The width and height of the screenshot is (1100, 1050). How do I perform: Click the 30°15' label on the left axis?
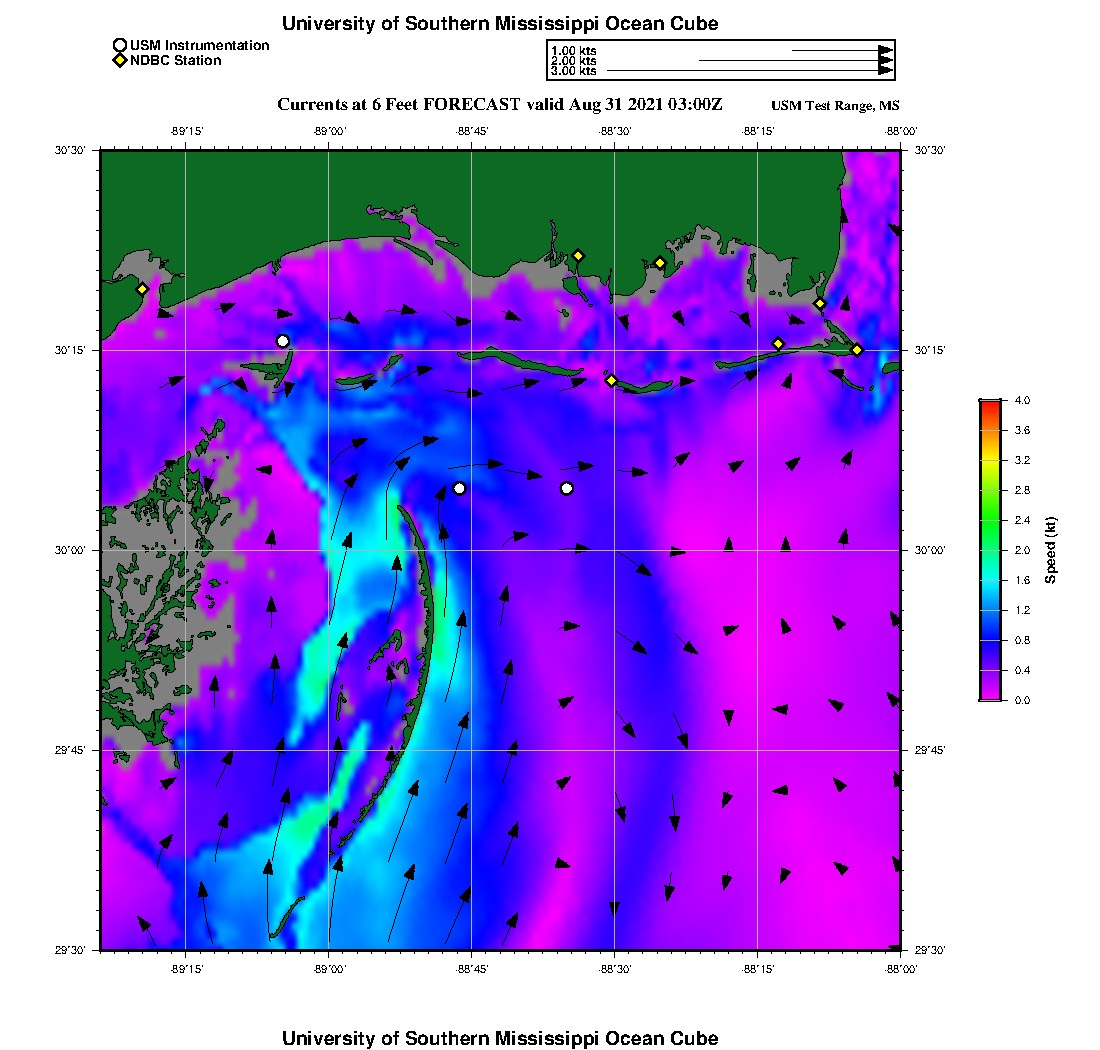[70, 350]
